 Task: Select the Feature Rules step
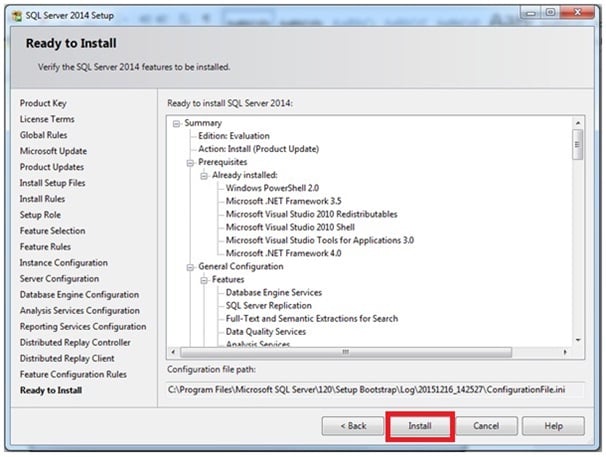[x=45, y=247]
